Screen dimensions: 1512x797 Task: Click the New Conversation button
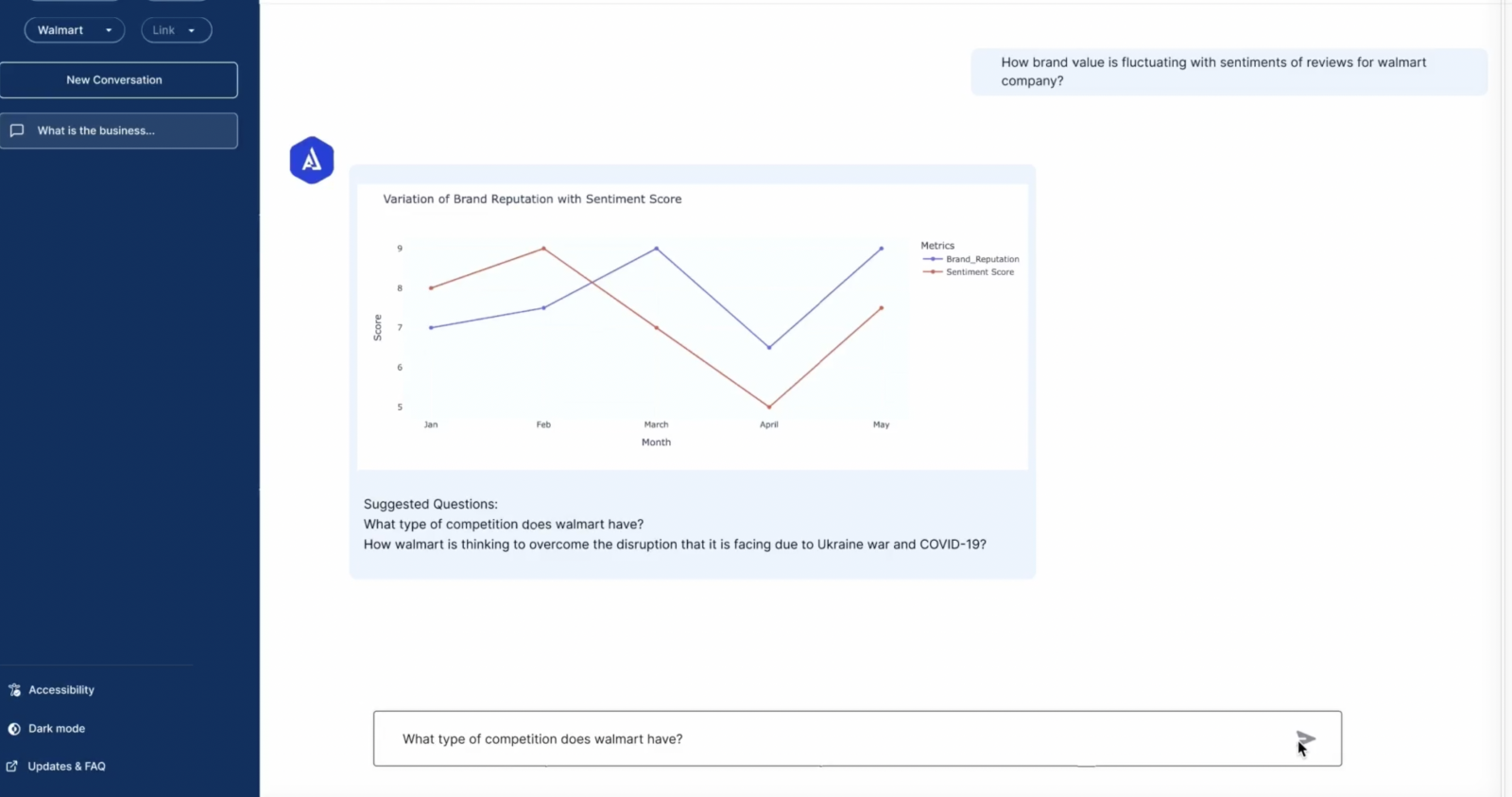tap(119, 79)
